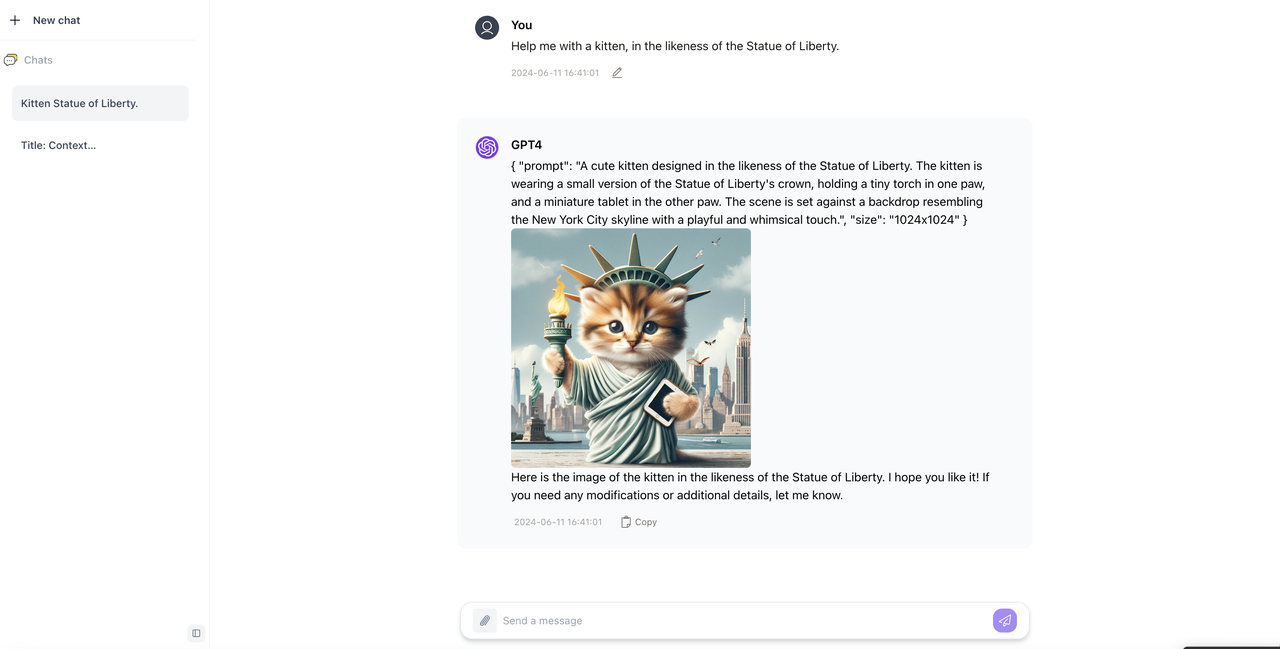
Task: Collapse the sidebar with the panel toggle
Action: pyautogui.click(x=196, y=633)
